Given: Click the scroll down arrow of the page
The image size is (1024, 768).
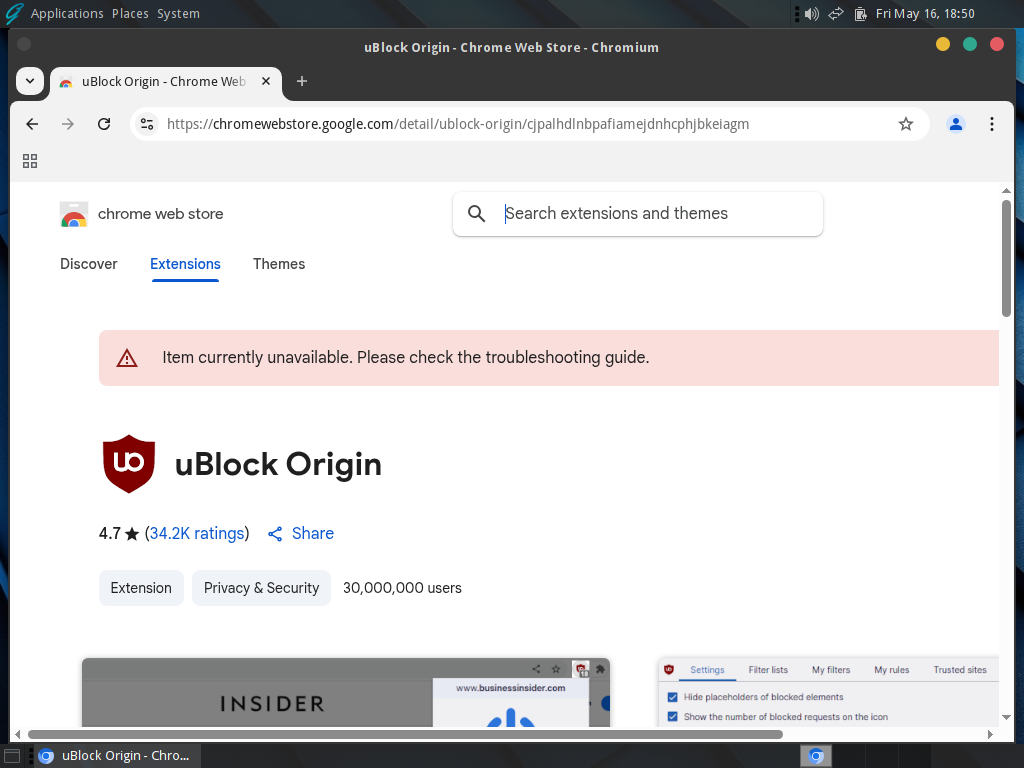Looking at the screenshot, I should point(1006,717).
